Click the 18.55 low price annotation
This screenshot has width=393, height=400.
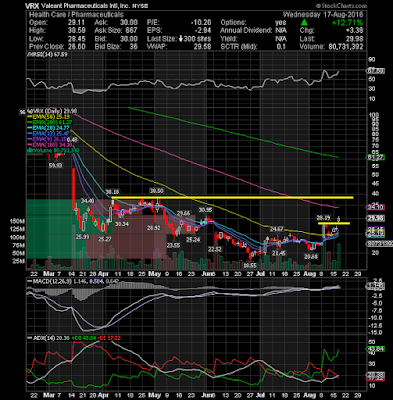[x=249, y=265]
